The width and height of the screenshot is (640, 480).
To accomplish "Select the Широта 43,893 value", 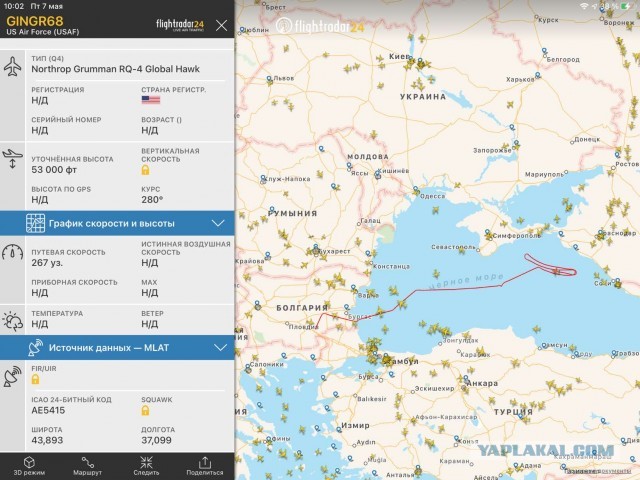I will coord(47,440).
